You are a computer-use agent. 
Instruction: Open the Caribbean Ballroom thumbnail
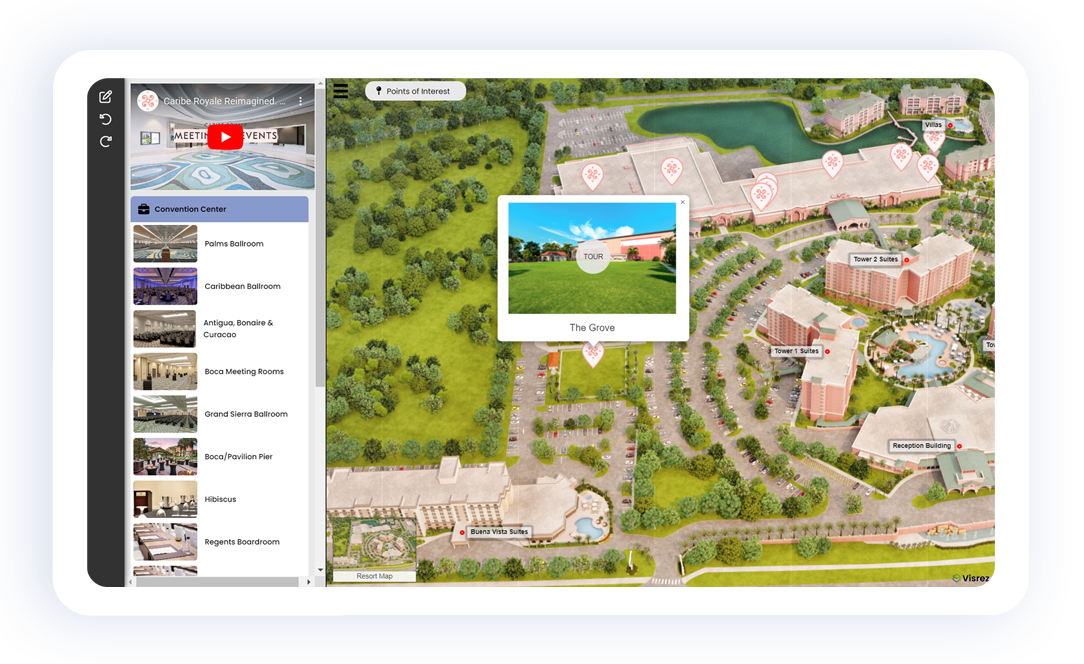coord(165,286)
